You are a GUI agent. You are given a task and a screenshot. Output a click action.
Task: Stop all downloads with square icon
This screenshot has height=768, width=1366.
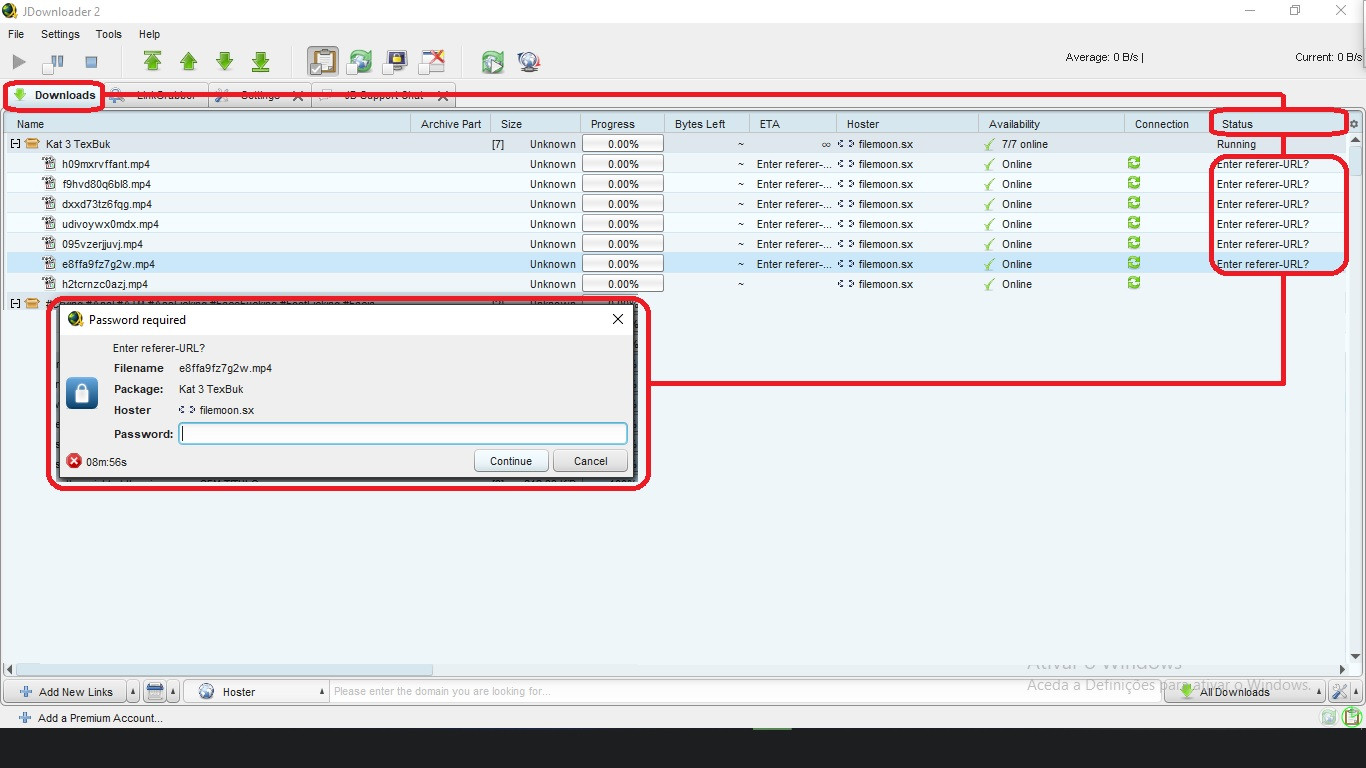pyautogui.click(x=91, y=62)
